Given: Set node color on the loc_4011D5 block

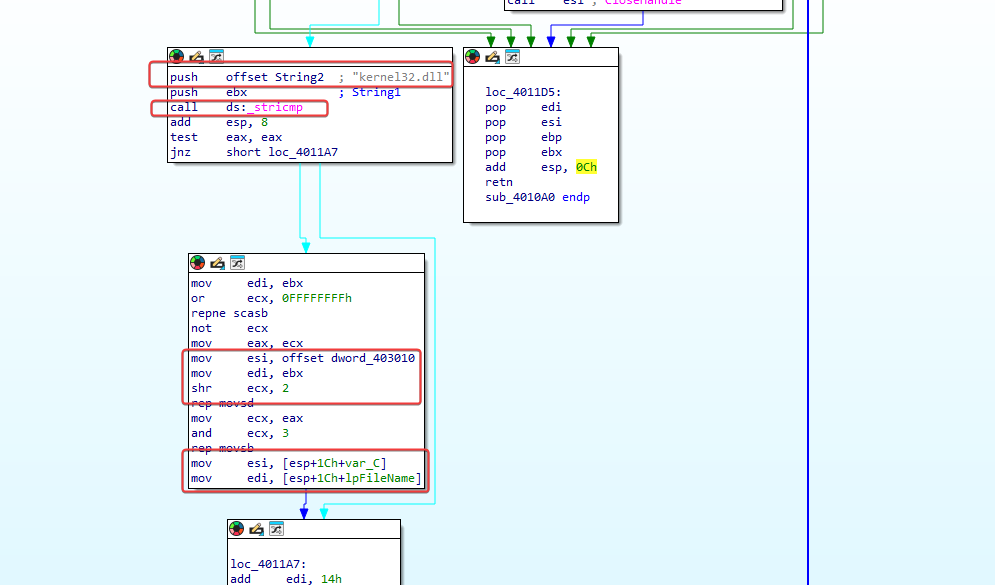Looking at the screenshot, I should (472, 56).
